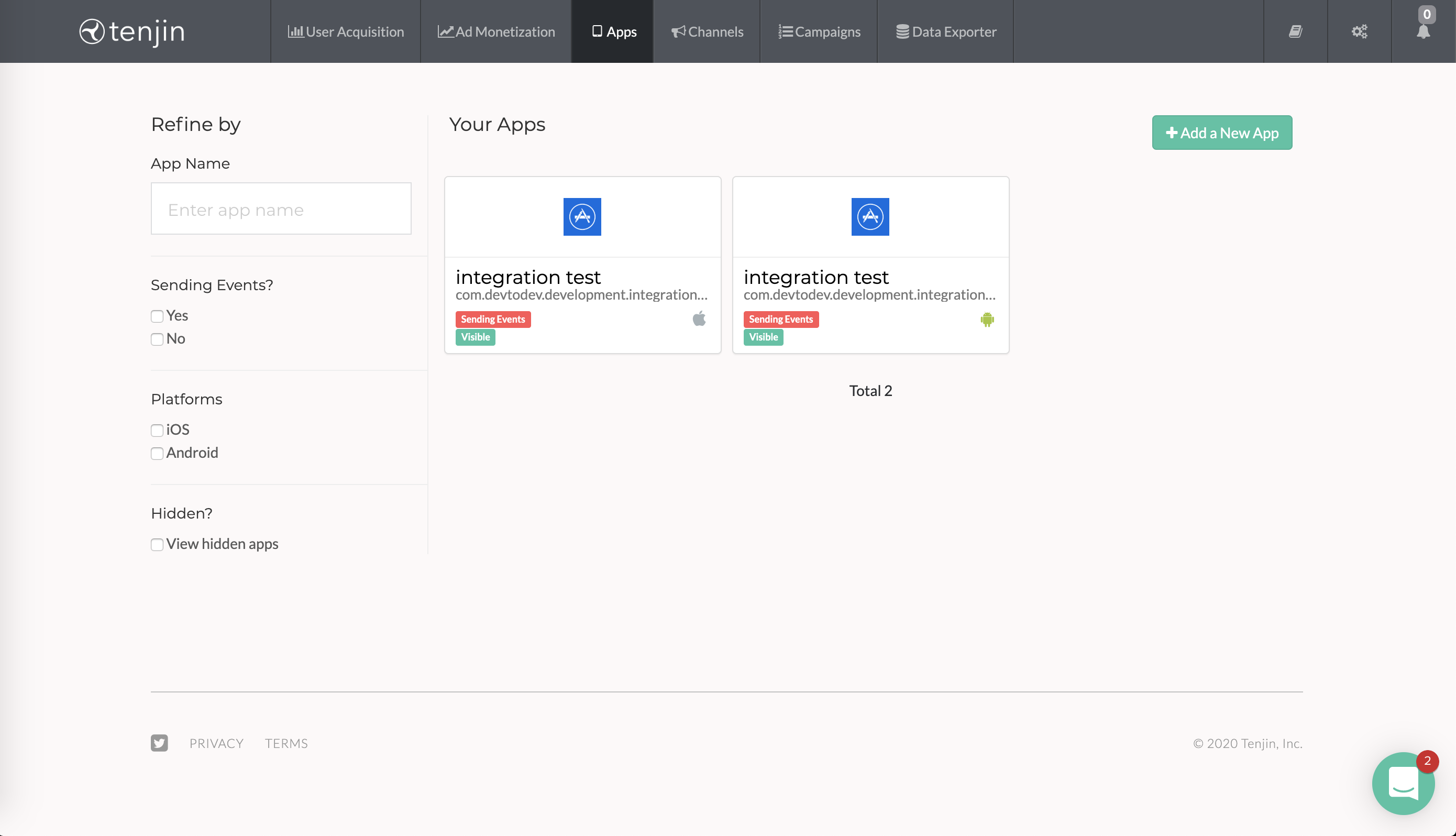Open the Intercom chat bubble
The image size is (1456, 836).
[1403, 783]
